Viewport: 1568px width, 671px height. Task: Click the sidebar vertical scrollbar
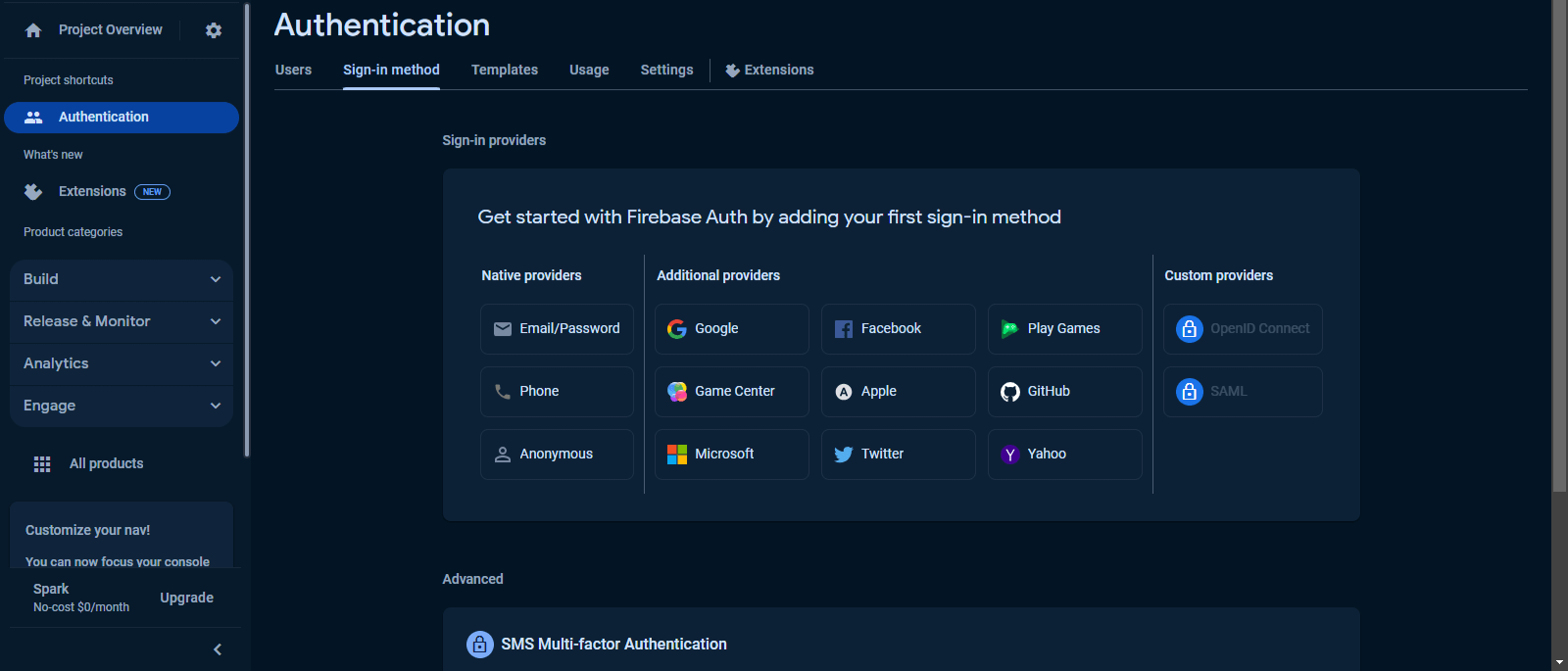[247, 230]
